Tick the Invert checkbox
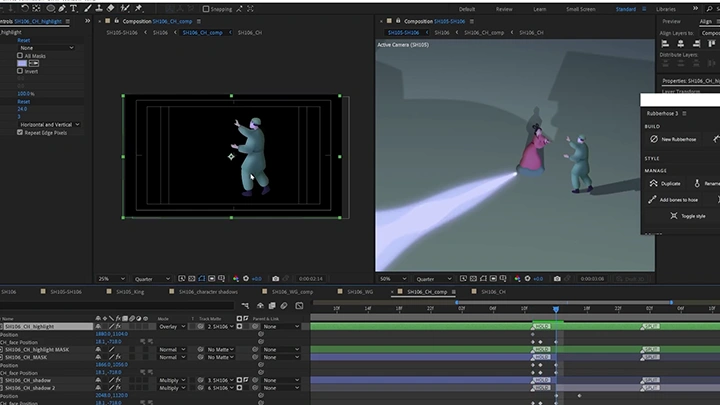Image resolution: width=720 pixels, height=405 pixels. coord(20,71)
